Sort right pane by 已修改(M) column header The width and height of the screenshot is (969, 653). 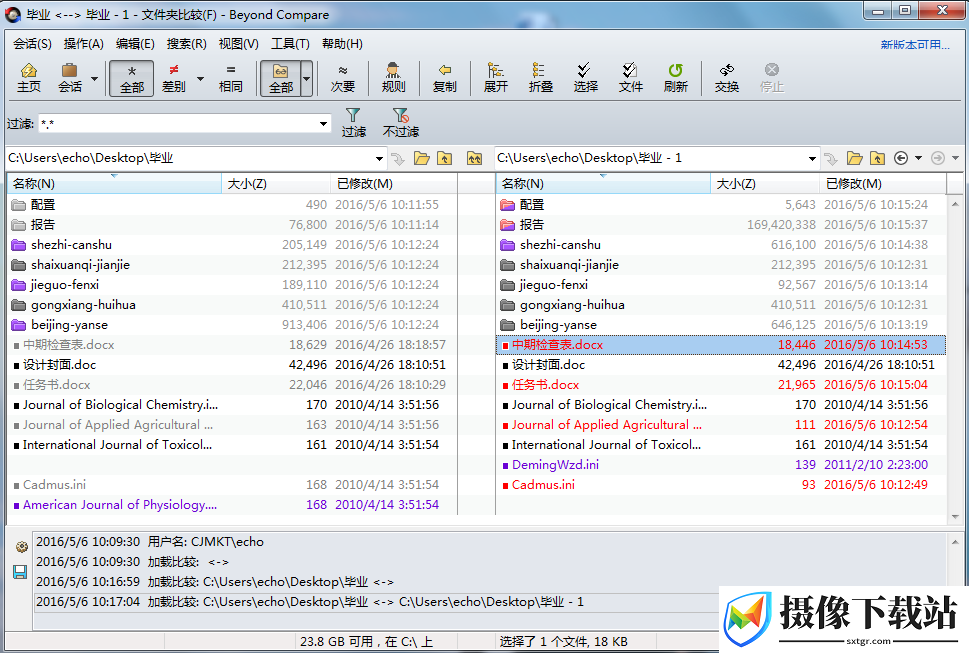pyautogui.click(x=882, y=183)
